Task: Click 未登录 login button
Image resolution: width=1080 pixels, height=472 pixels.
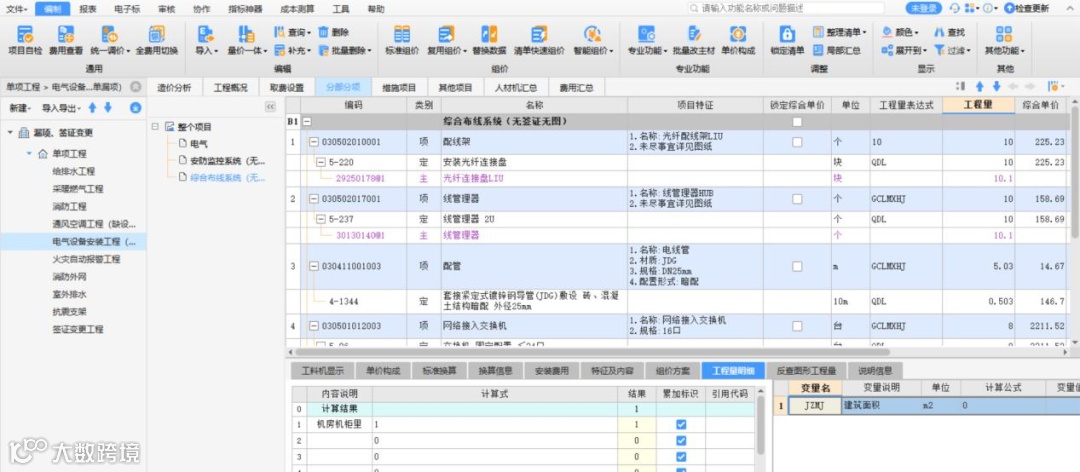Action: 923,8
